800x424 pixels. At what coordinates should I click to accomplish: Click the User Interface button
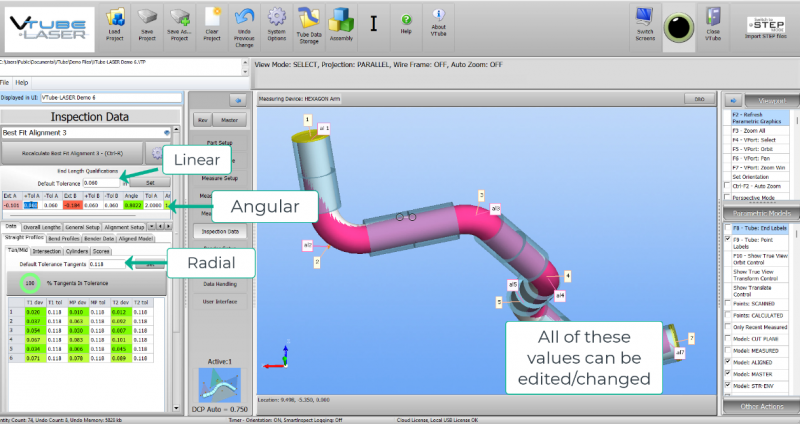click(220, 302)
